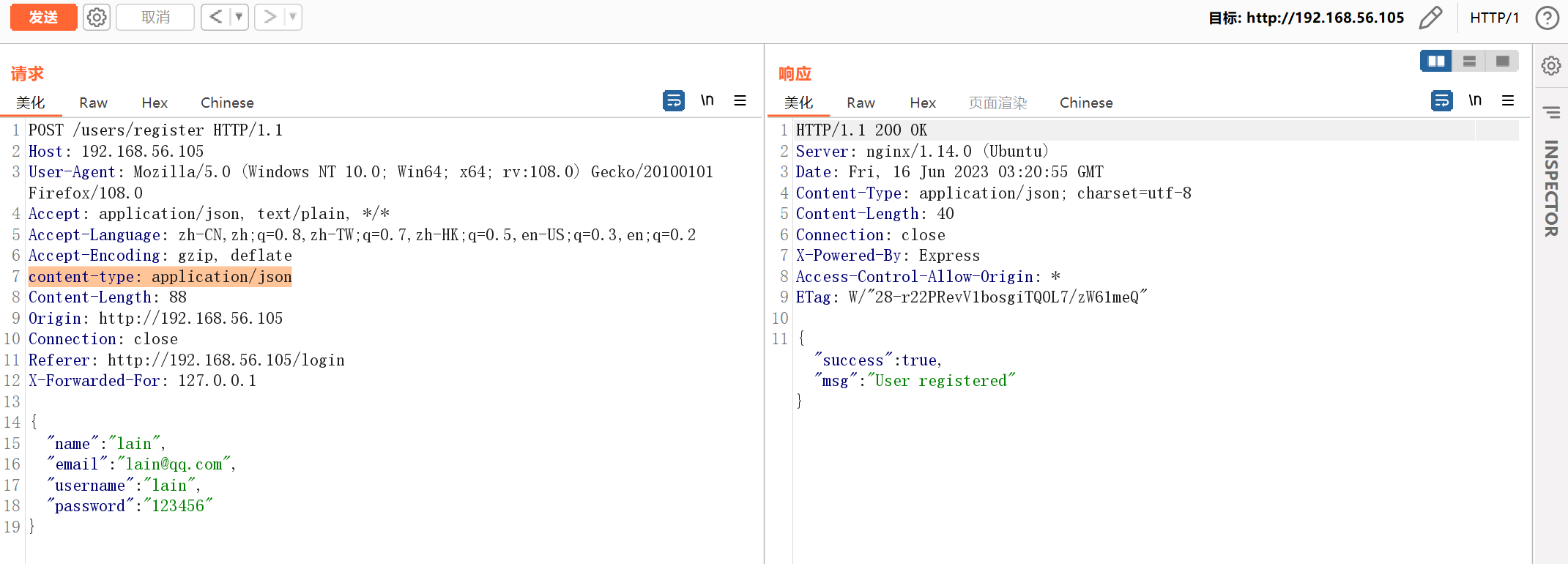Select request 美化 pretty tab

pos(31,103)
